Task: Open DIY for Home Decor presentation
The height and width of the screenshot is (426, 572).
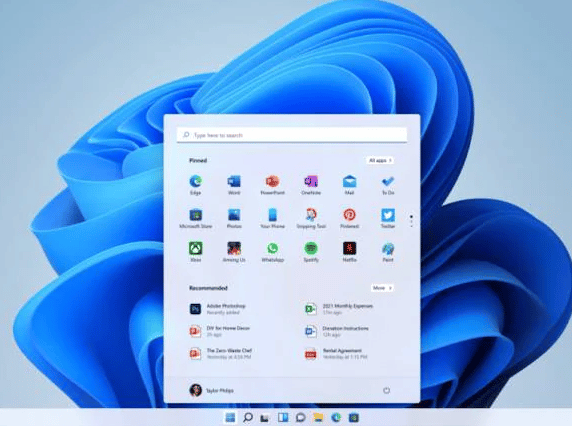Action: coord(220,331)
